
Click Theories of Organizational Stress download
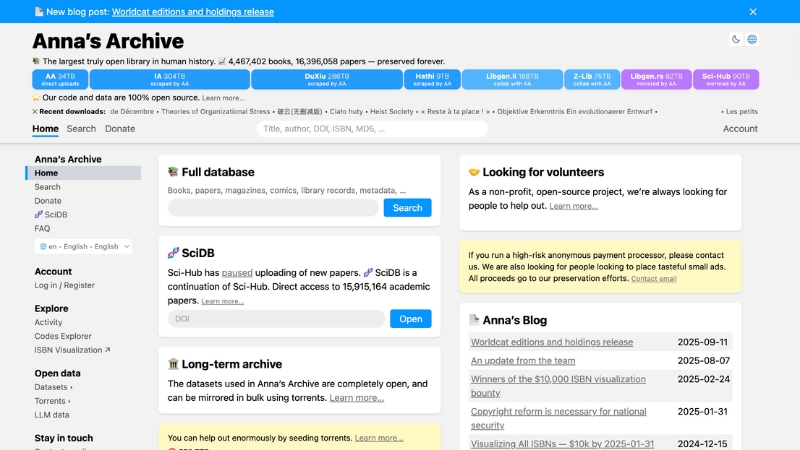[x=215, y=111]
